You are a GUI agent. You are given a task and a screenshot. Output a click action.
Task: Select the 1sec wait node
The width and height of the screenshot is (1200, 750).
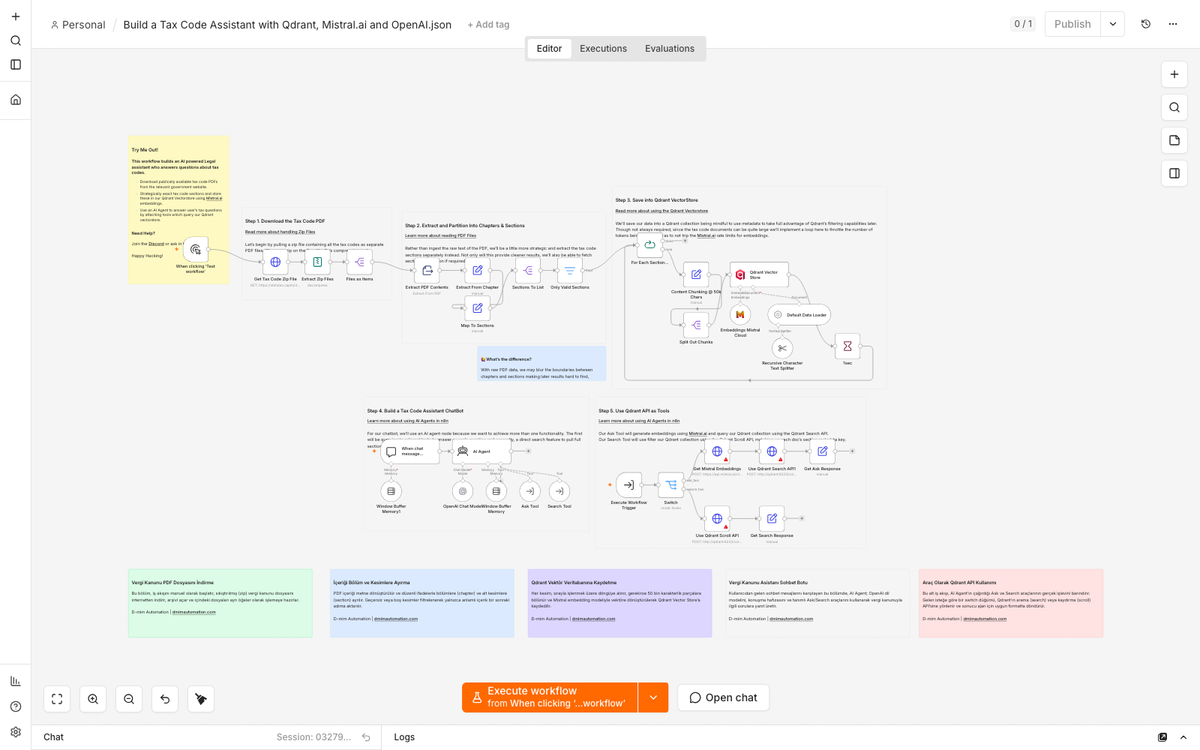pos(847,346)
